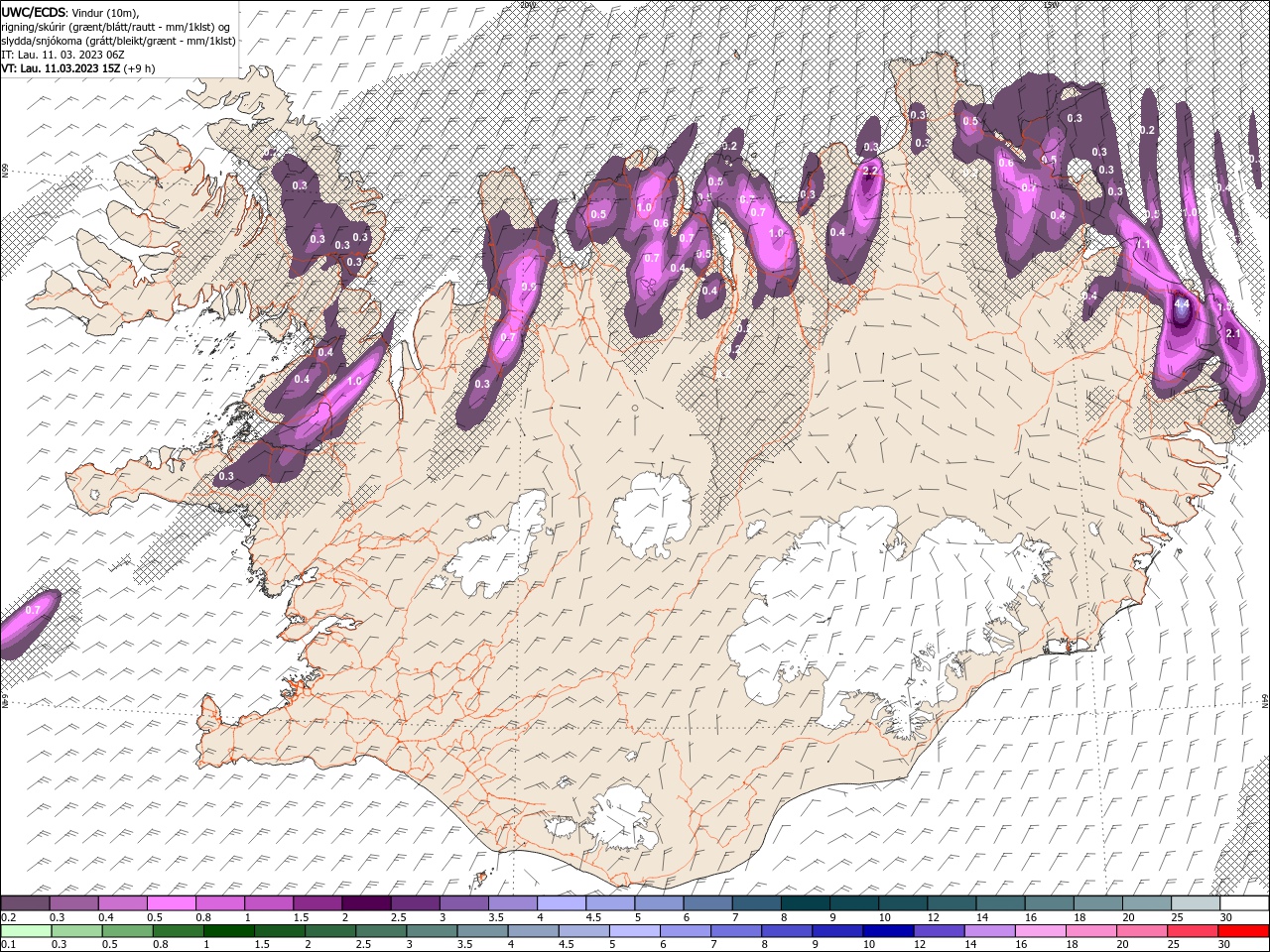Image resolution: width=1270 pixels, height=952 pixels.
Task: Click the Mýrdalsjökull glacier near the south coast
Action: point(622,818)
